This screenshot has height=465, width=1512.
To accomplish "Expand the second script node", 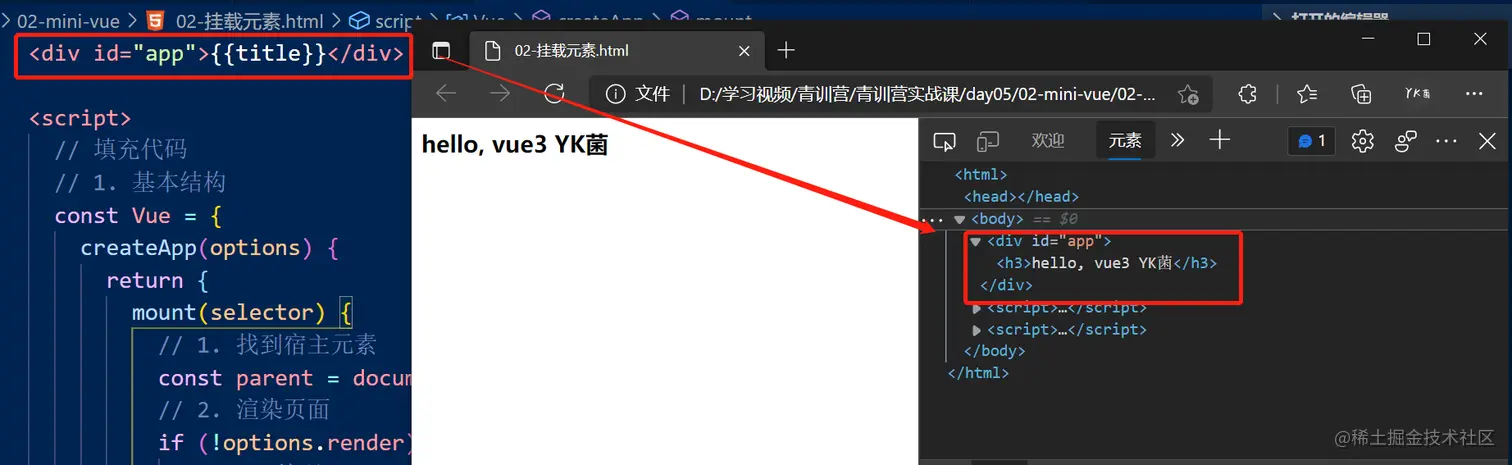I will point(977,329).
